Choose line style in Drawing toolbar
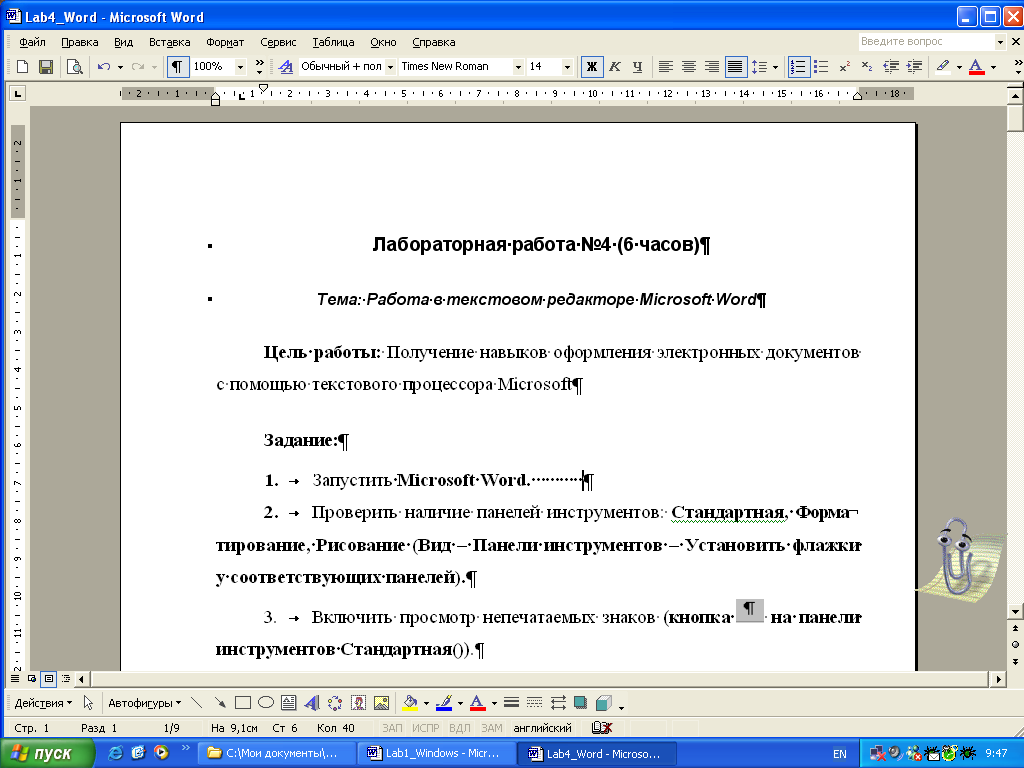The image size is (1024, 768). (511, 703)
